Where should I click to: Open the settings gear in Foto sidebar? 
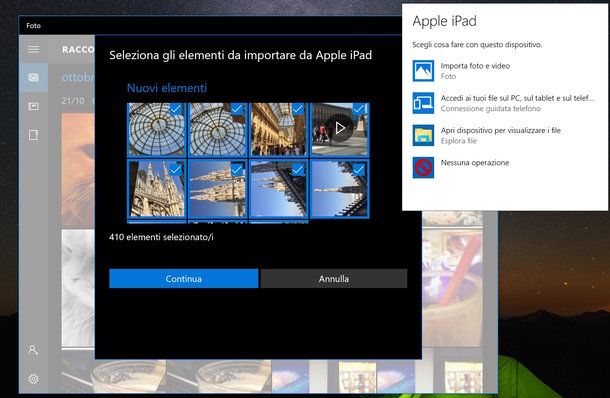tap(33, 379)
